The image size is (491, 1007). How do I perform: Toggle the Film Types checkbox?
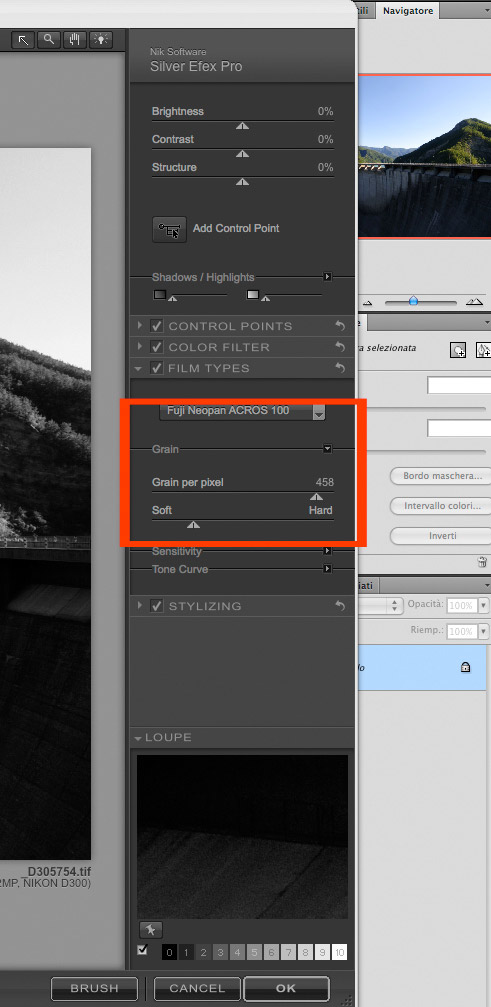[x=157, y=369]
